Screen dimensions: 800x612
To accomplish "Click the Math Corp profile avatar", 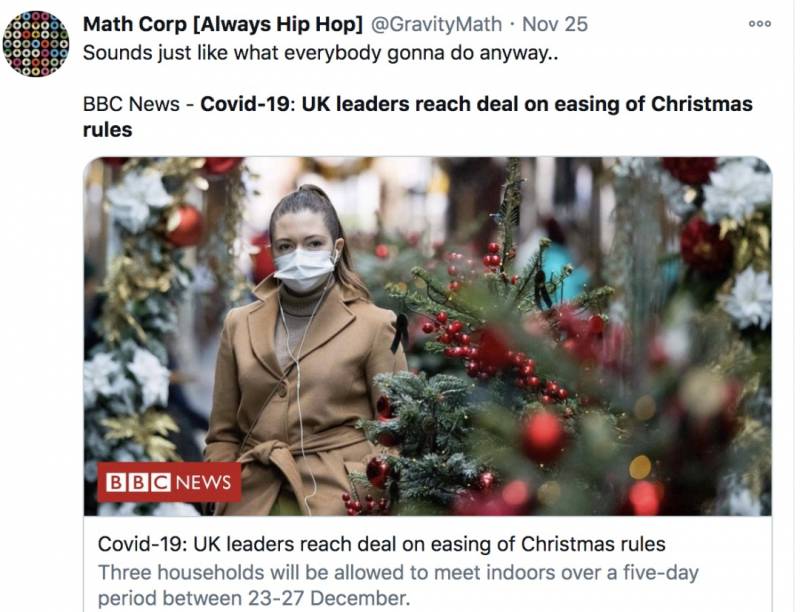I will pyautogui.click(x=36, y=43).
